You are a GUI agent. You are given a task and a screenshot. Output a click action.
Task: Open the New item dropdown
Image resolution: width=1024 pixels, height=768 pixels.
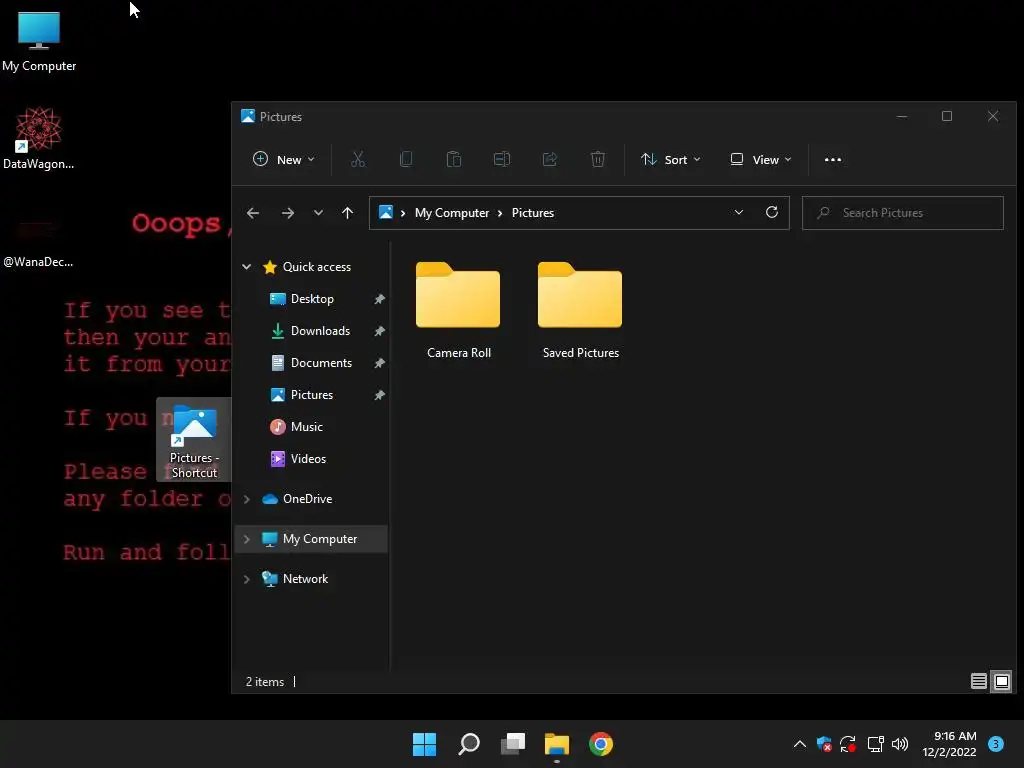[283, 159]
